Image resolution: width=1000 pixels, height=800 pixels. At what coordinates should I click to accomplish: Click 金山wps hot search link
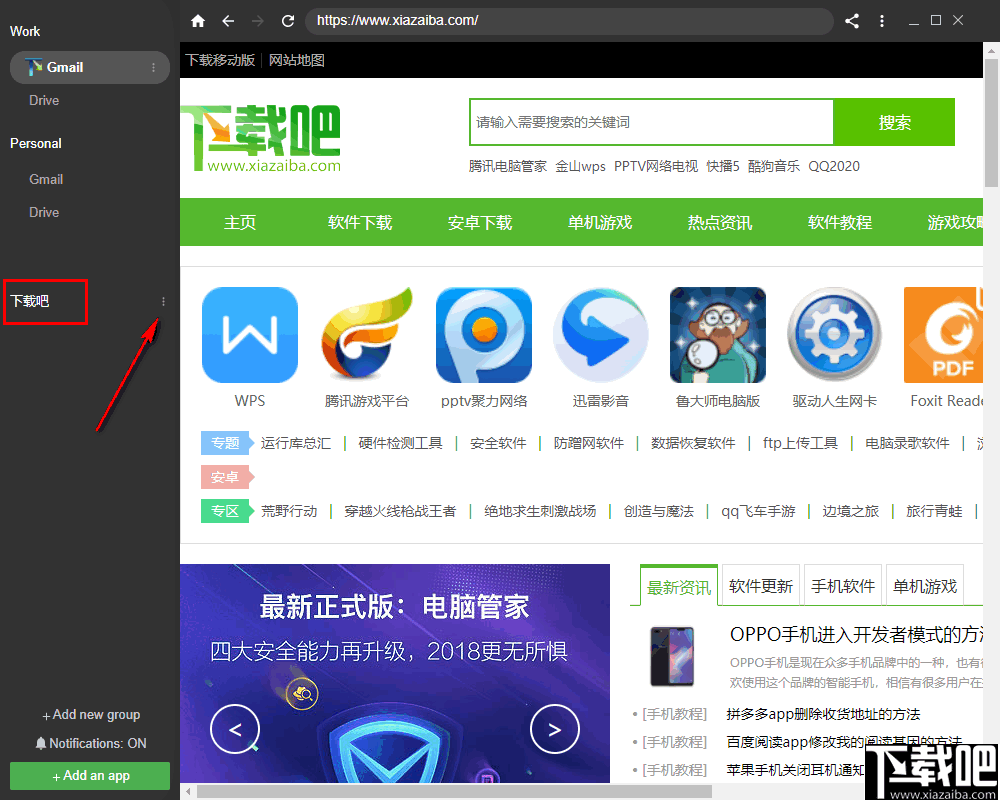coord(580,167)
